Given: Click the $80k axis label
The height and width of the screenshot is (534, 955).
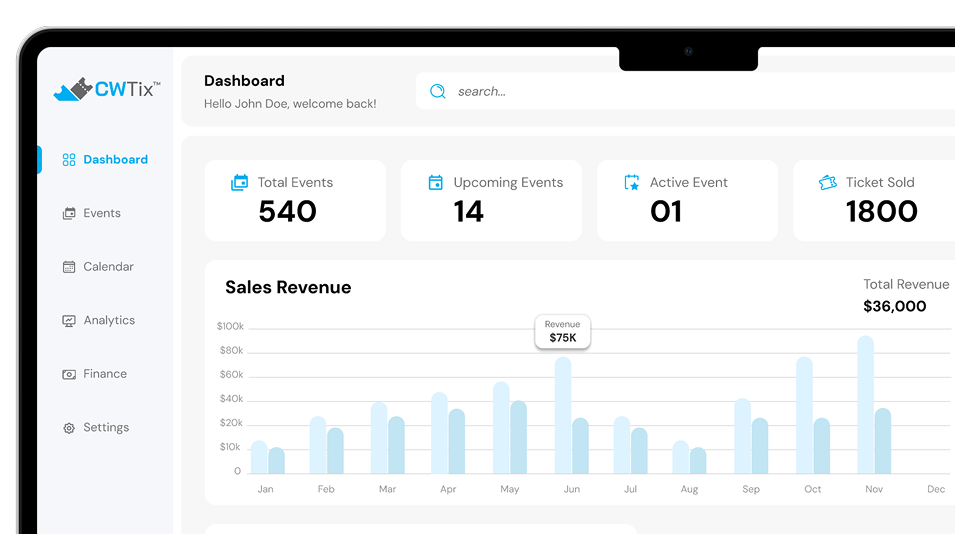Looking at the screenshot, I should (x=231, y=351).
